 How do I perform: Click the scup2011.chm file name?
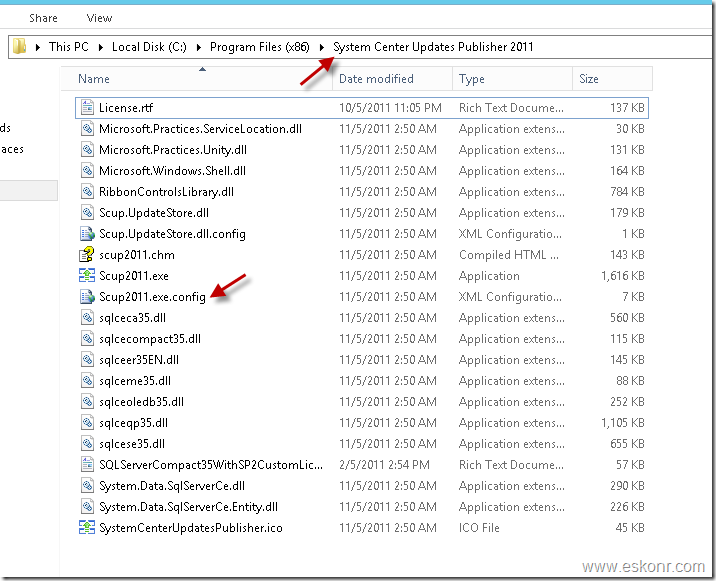click(x=137, y=255)
